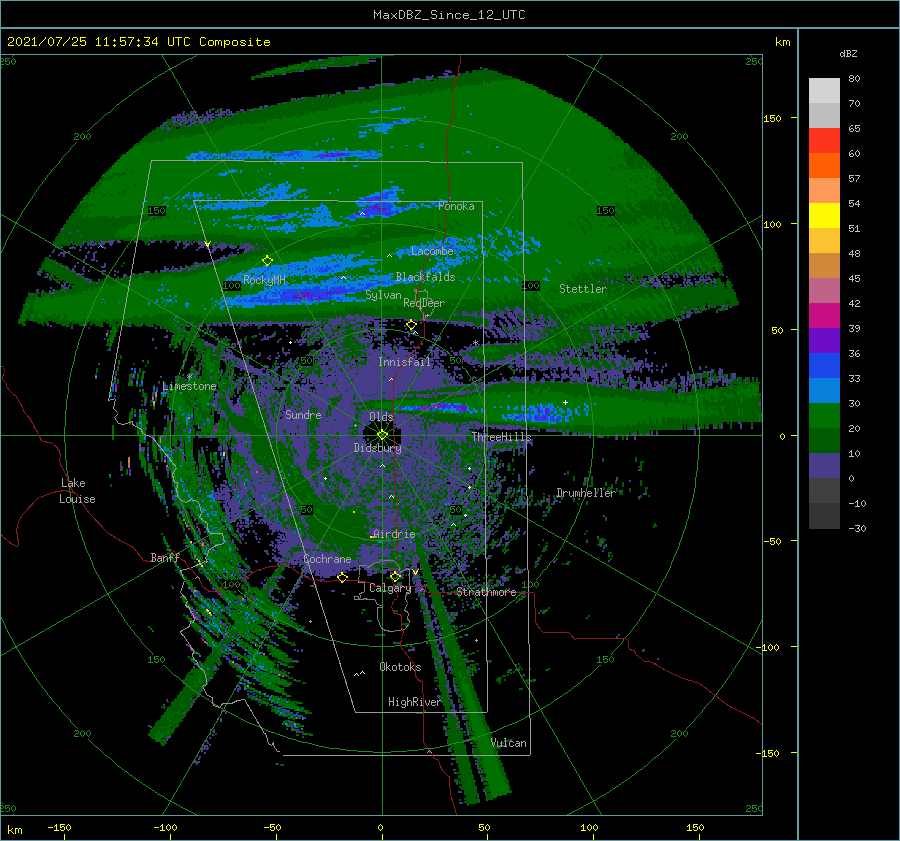
Task: Click the Vulcan label
Action: pos(509,743)
